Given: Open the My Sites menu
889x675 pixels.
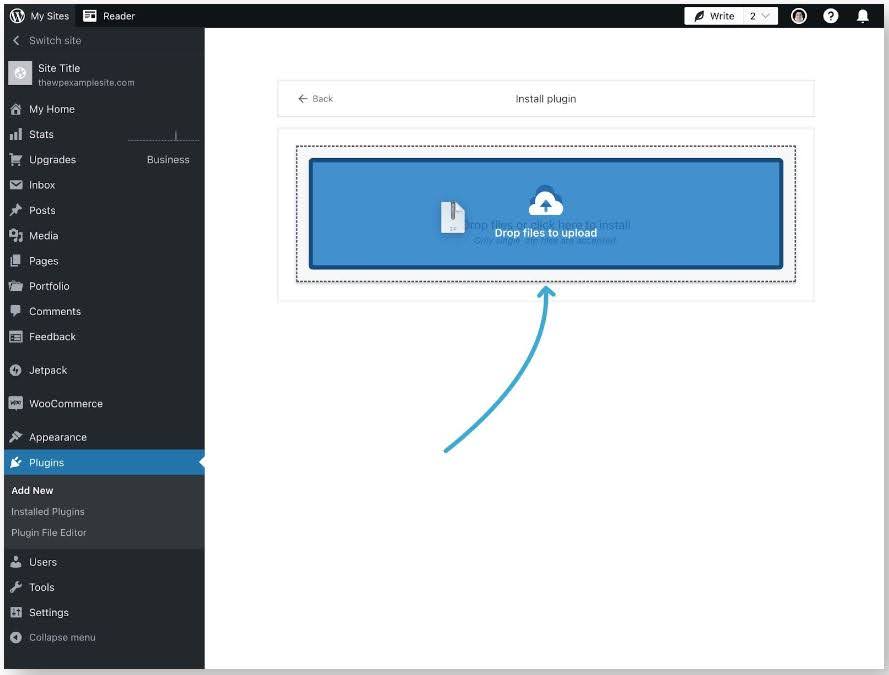Looking at the screenshot, I should (x=40, y=15).
